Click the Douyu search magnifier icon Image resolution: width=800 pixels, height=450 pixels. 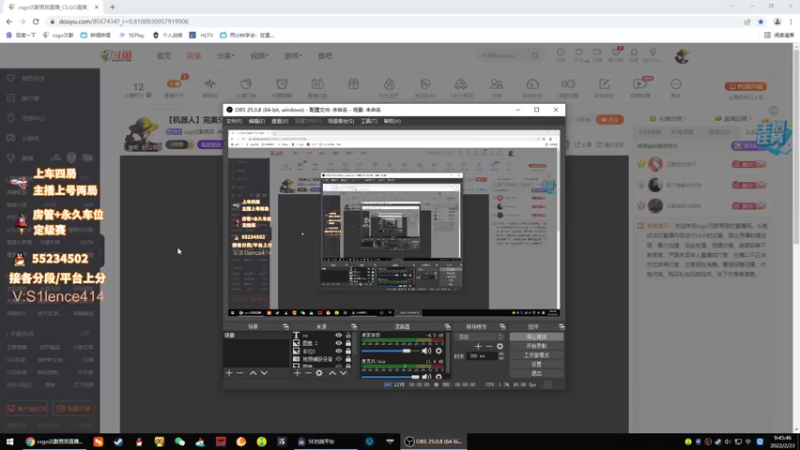(535, 56)
